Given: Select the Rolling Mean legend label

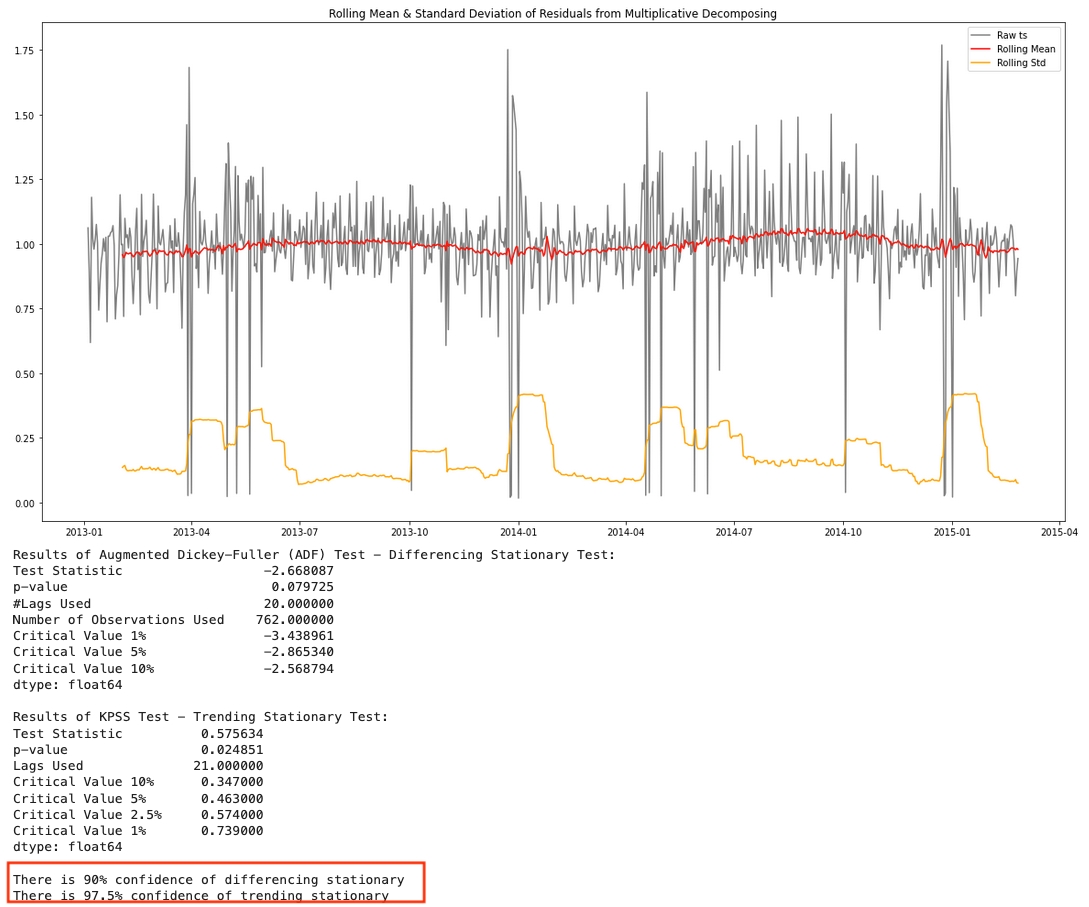Looking at the screenshot, I should (x=1025, y=49).
